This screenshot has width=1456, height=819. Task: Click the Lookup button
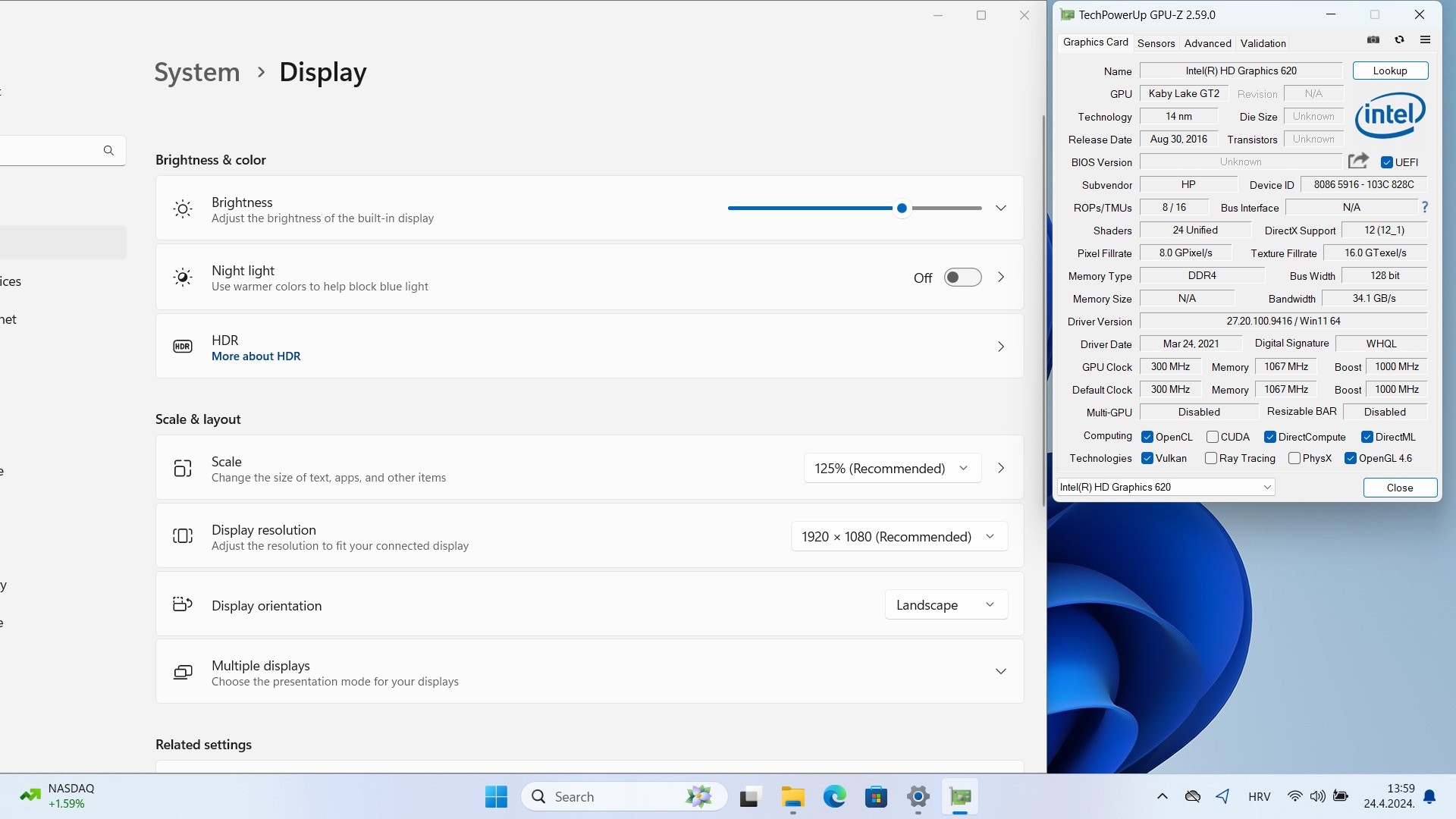pos(1390,71)
